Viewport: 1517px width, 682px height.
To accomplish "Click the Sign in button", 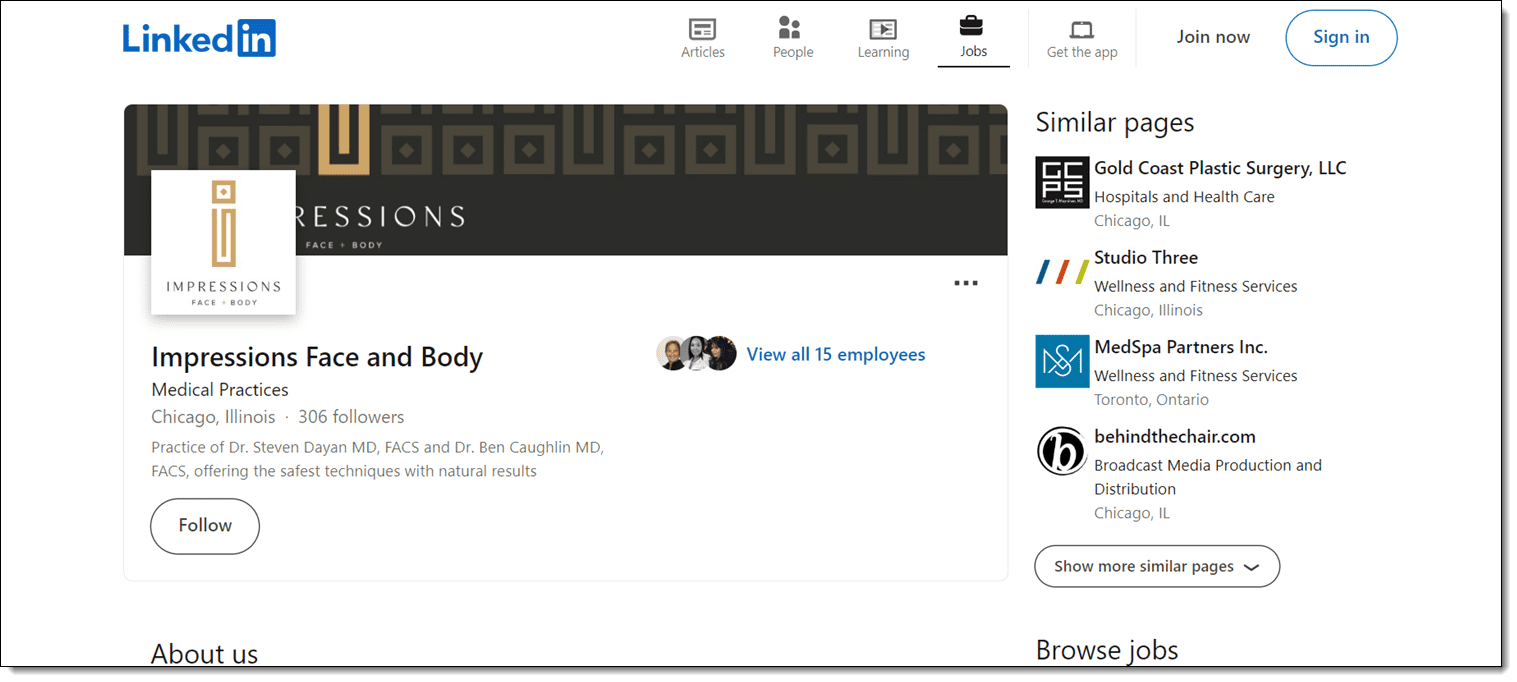I will coord(1340,38).
